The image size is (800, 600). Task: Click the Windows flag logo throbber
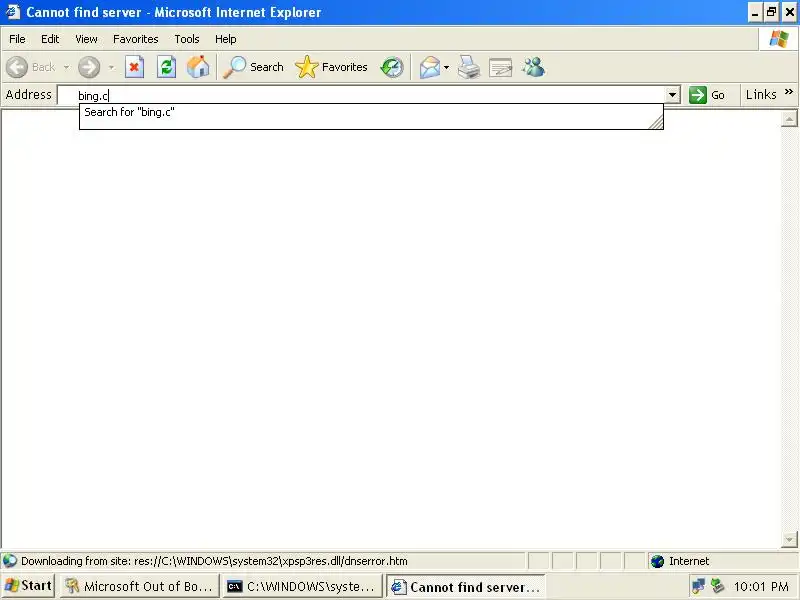pos(779,39)
